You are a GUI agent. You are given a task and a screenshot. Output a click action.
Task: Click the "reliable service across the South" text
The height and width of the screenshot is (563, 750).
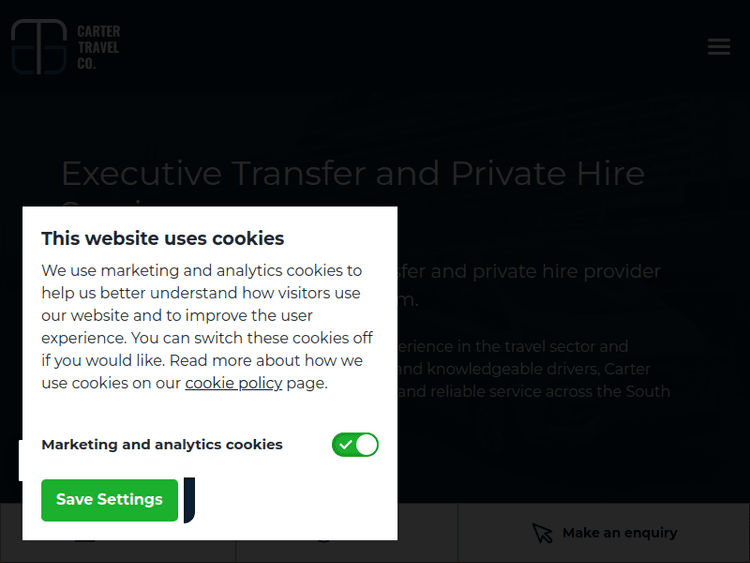534,391
